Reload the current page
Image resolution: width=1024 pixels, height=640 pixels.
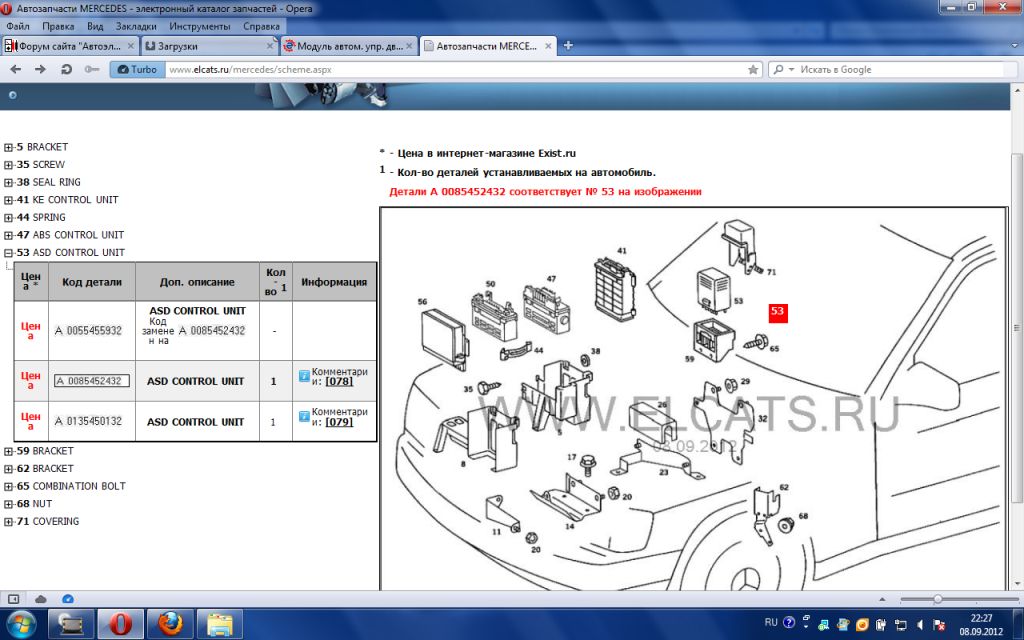coord(66,69)
